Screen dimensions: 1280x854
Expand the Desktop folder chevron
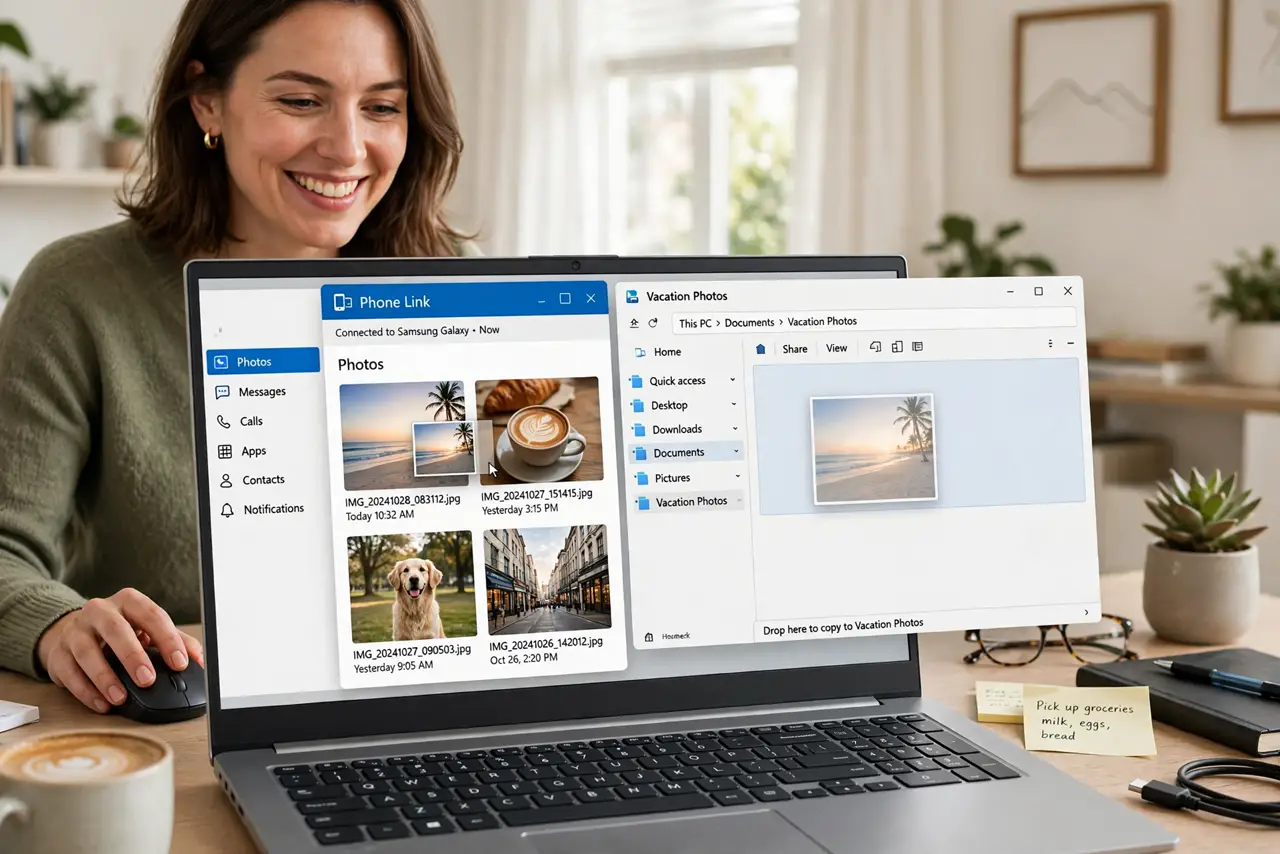click(734, 404)
